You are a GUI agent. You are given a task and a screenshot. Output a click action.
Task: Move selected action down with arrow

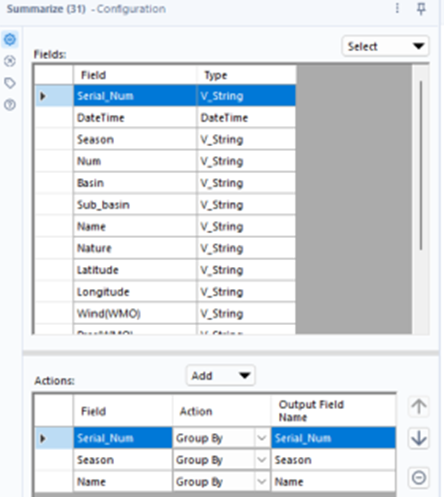419,438
